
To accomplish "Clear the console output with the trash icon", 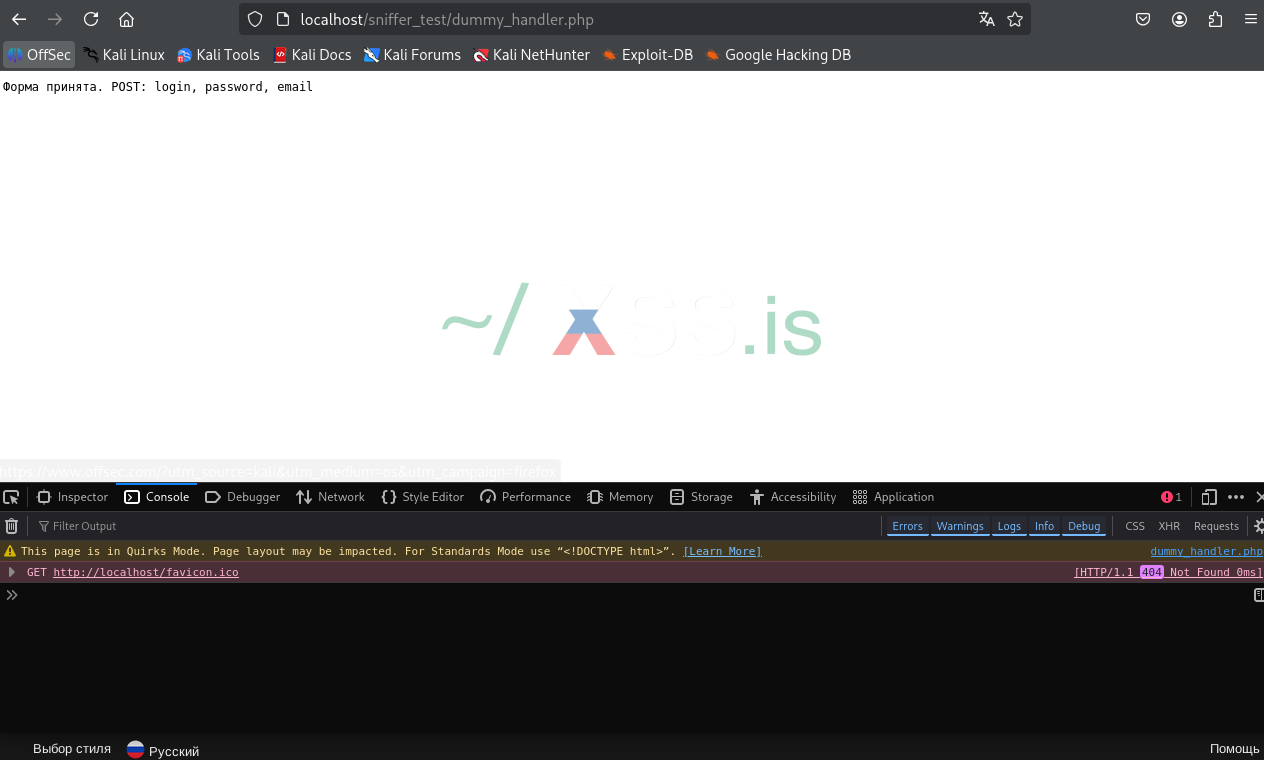I will click(11, 525).
